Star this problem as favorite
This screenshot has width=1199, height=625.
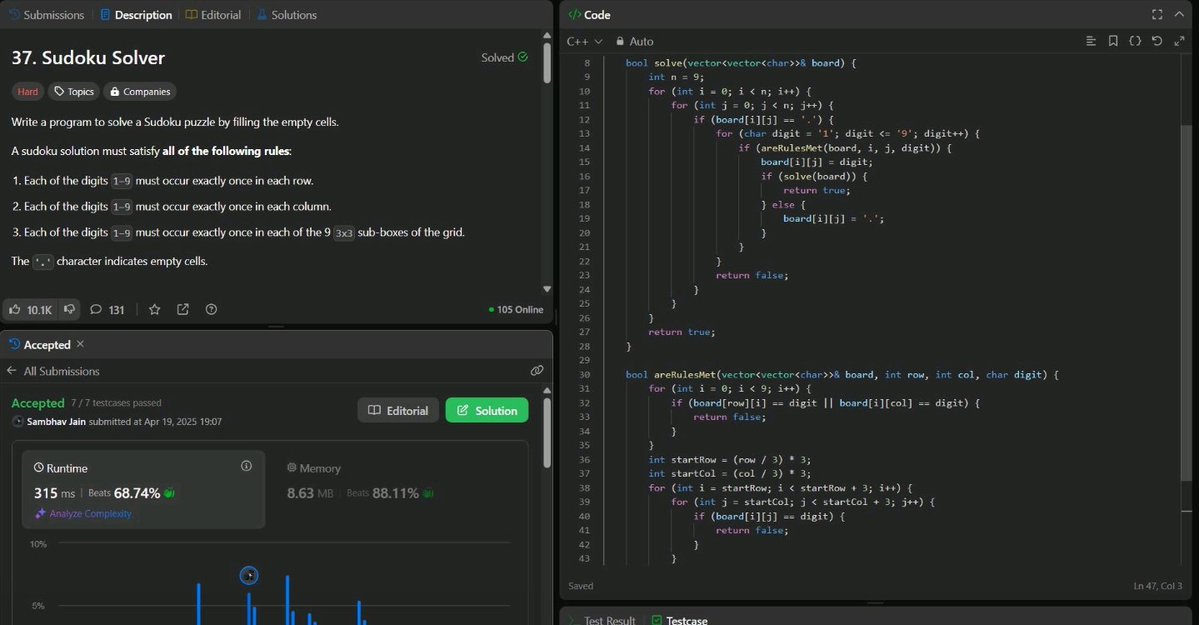pyautogui.click(x=154, y=309)
